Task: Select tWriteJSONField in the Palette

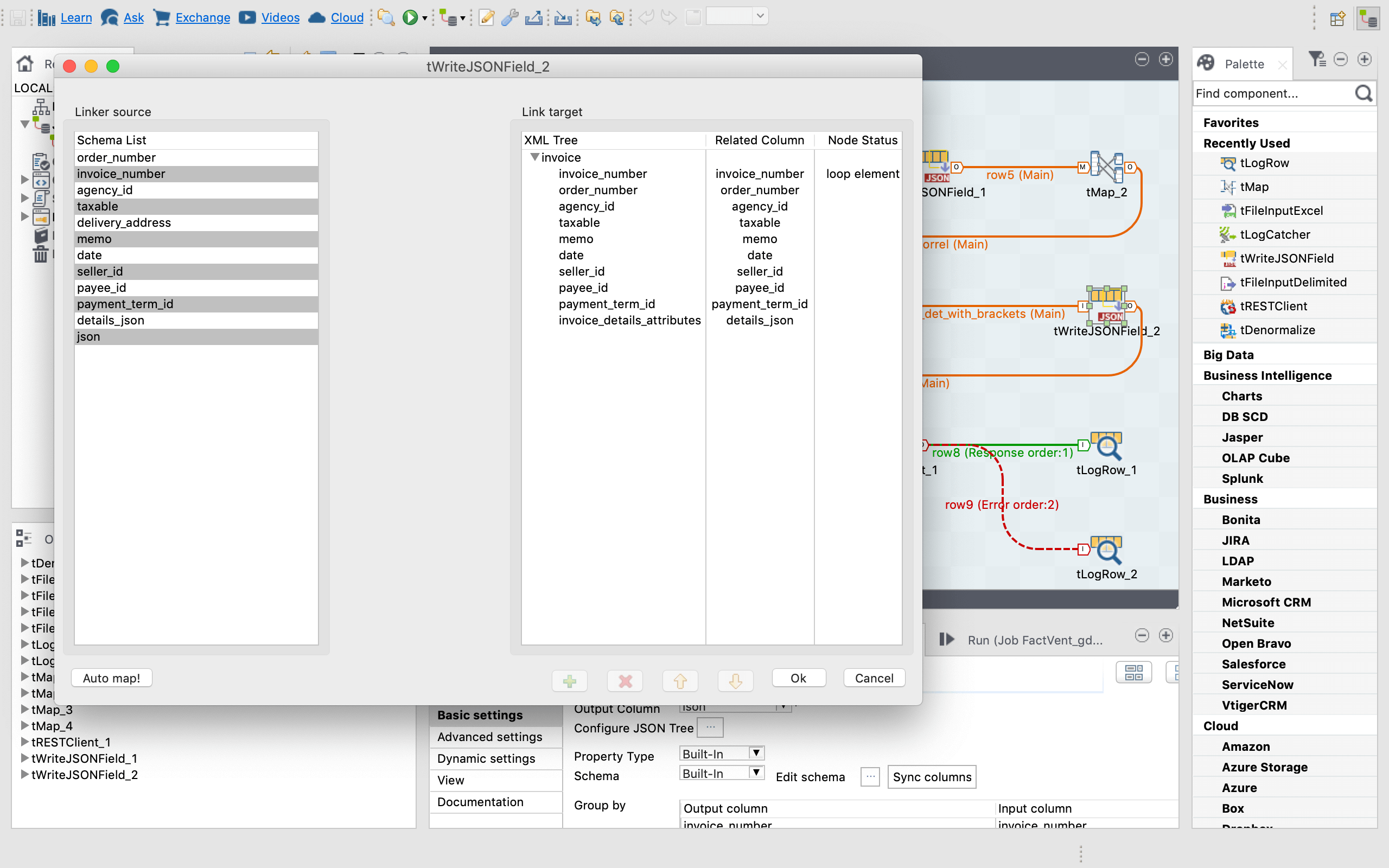Action: [x=1286, y=258]
